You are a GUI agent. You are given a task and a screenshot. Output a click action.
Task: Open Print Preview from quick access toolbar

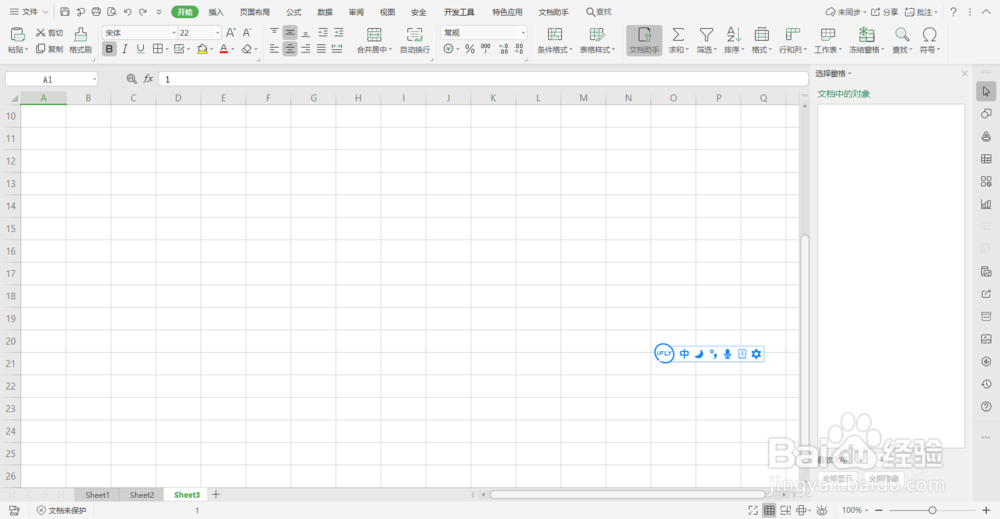[112, 11]
